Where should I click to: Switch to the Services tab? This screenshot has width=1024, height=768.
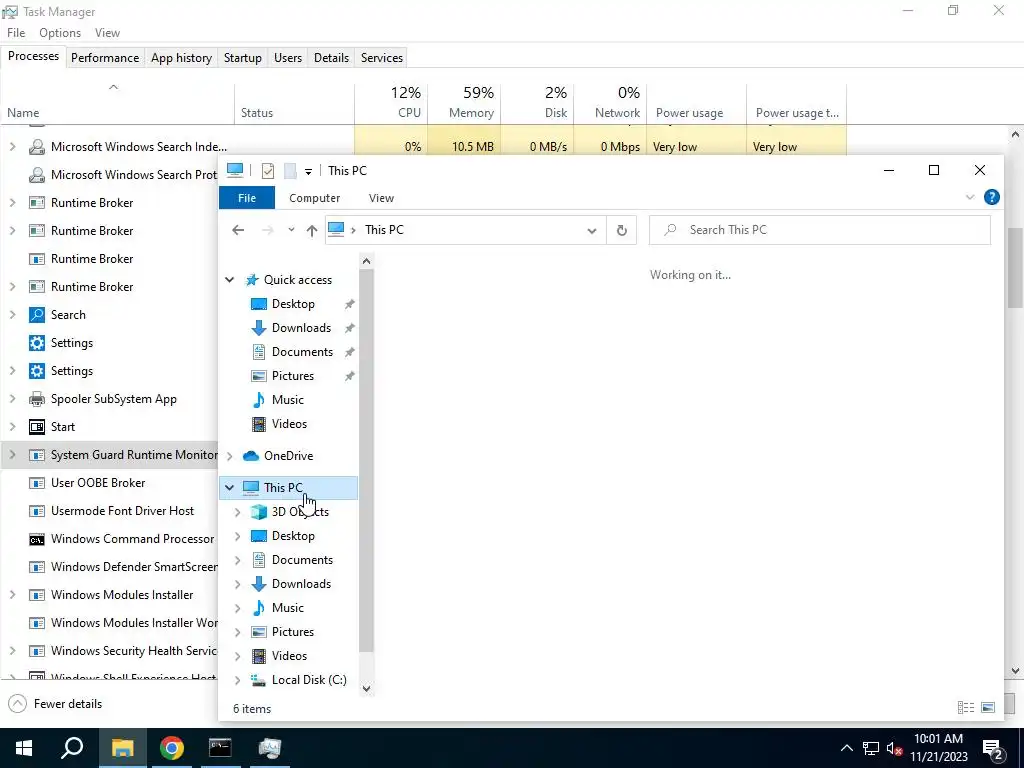tap(381, 57)
